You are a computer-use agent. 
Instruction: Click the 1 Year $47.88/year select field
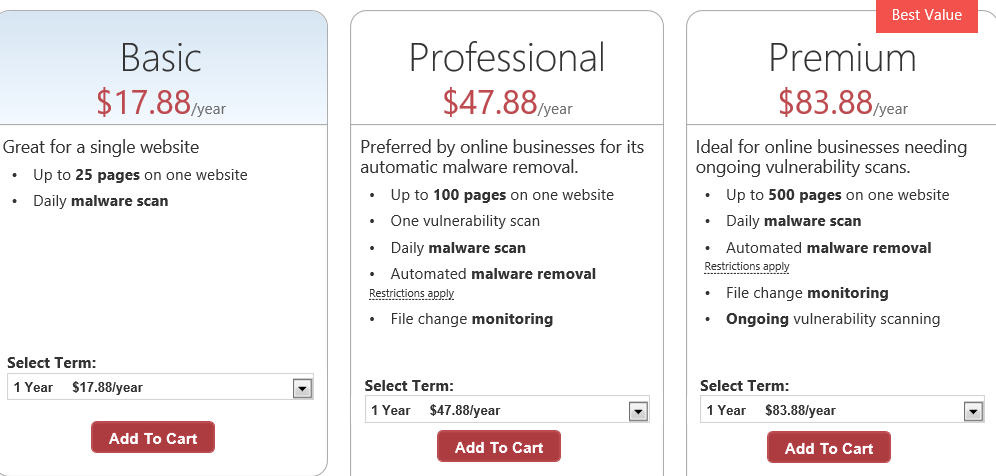point(507,410)
